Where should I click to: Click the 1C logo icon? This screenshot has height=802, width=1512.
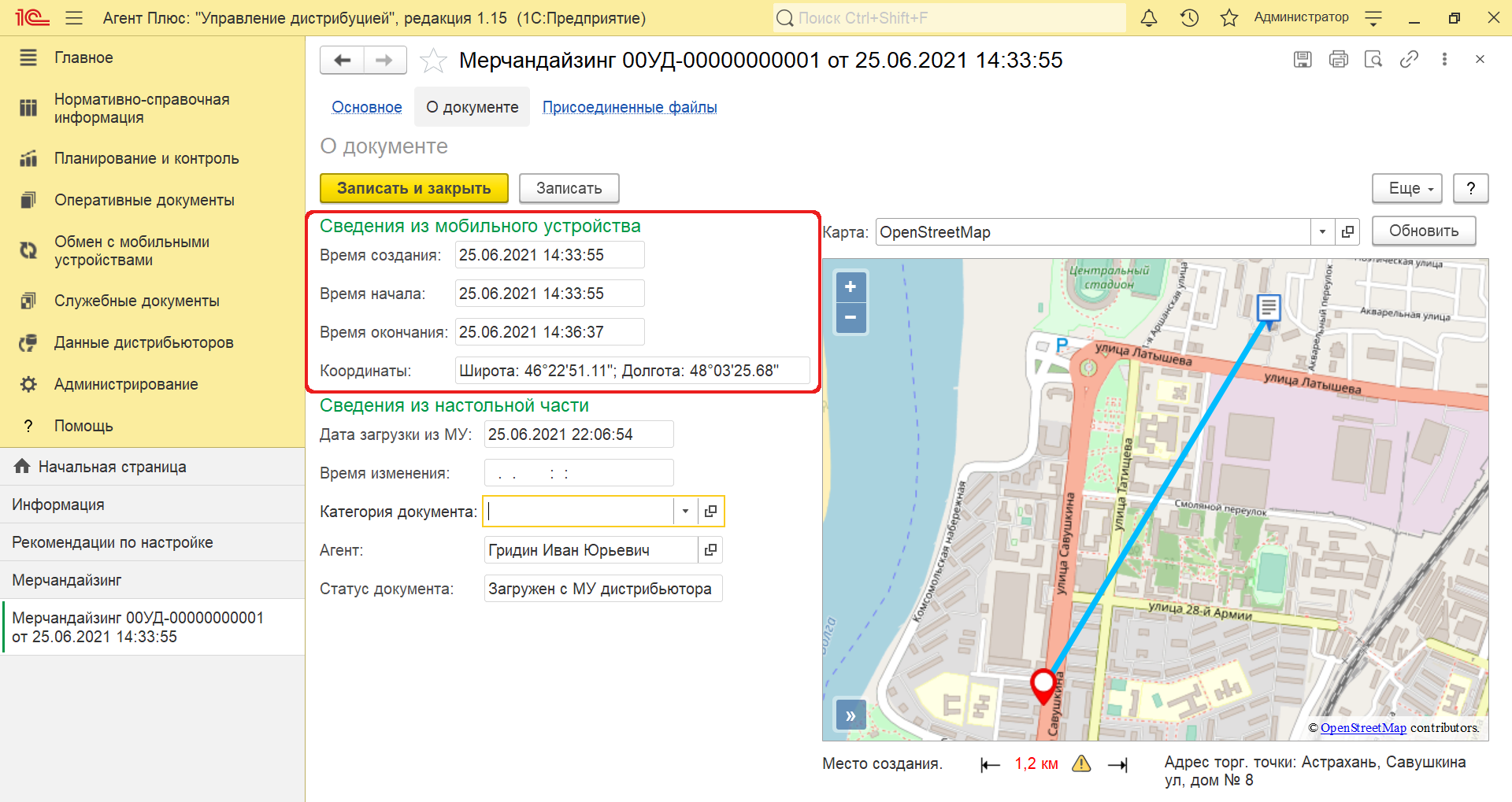[x=31, y=17]
